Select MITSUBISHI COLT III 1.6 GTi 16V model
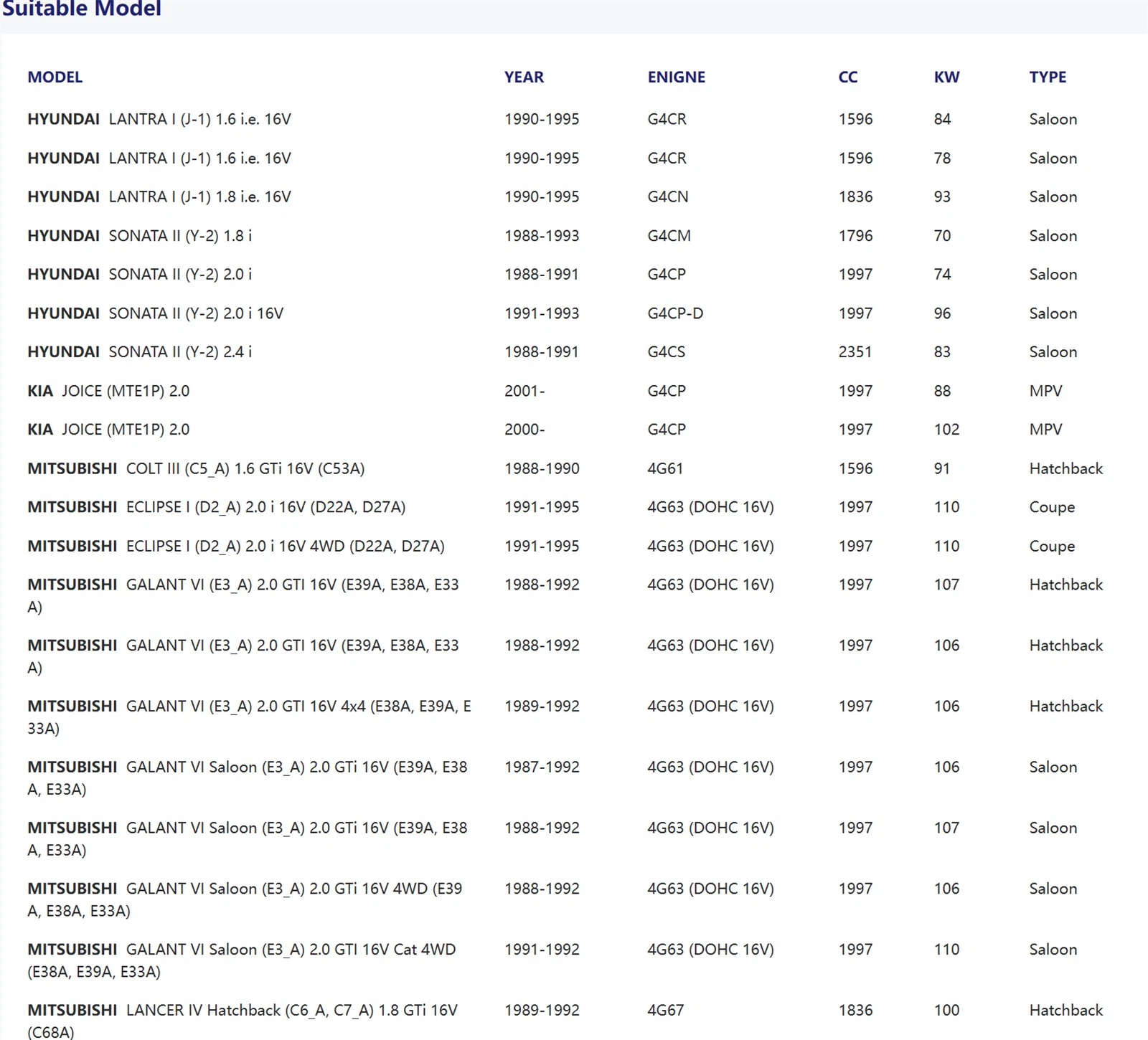This screenshot has width=1148, height=1040. pos(196,468)
